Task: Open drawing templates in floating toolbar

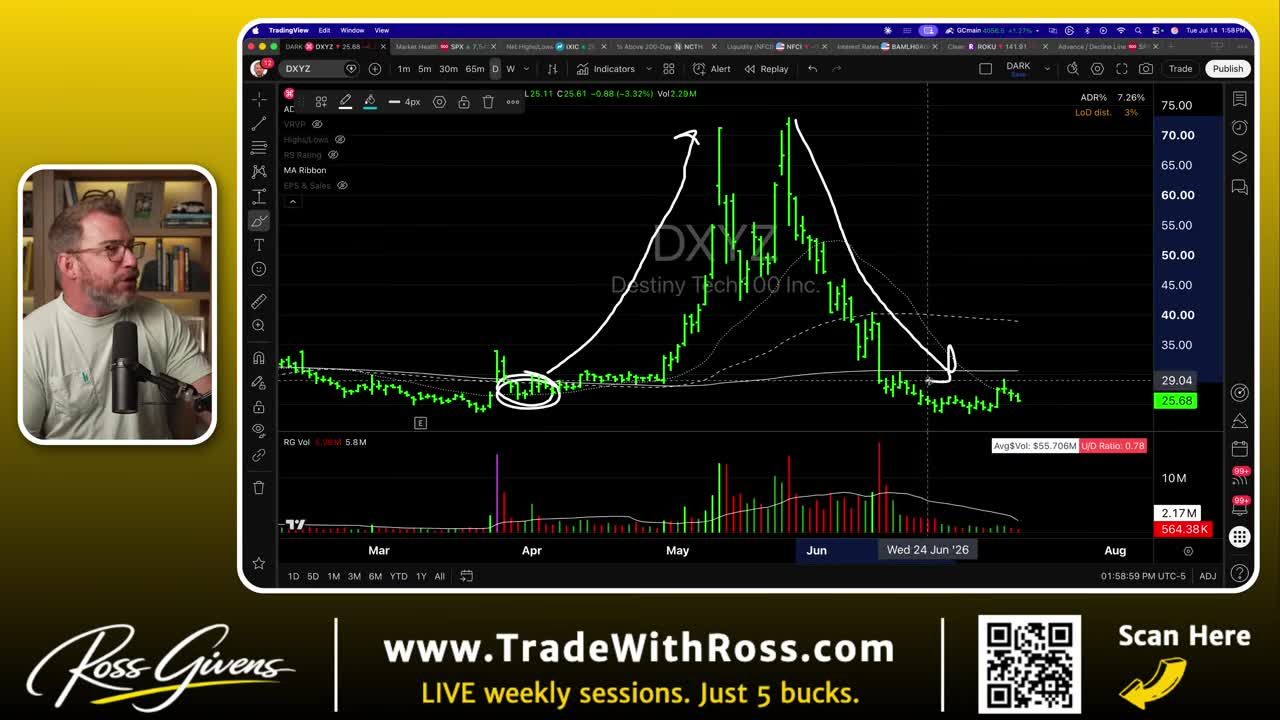Action: [321, 102]
